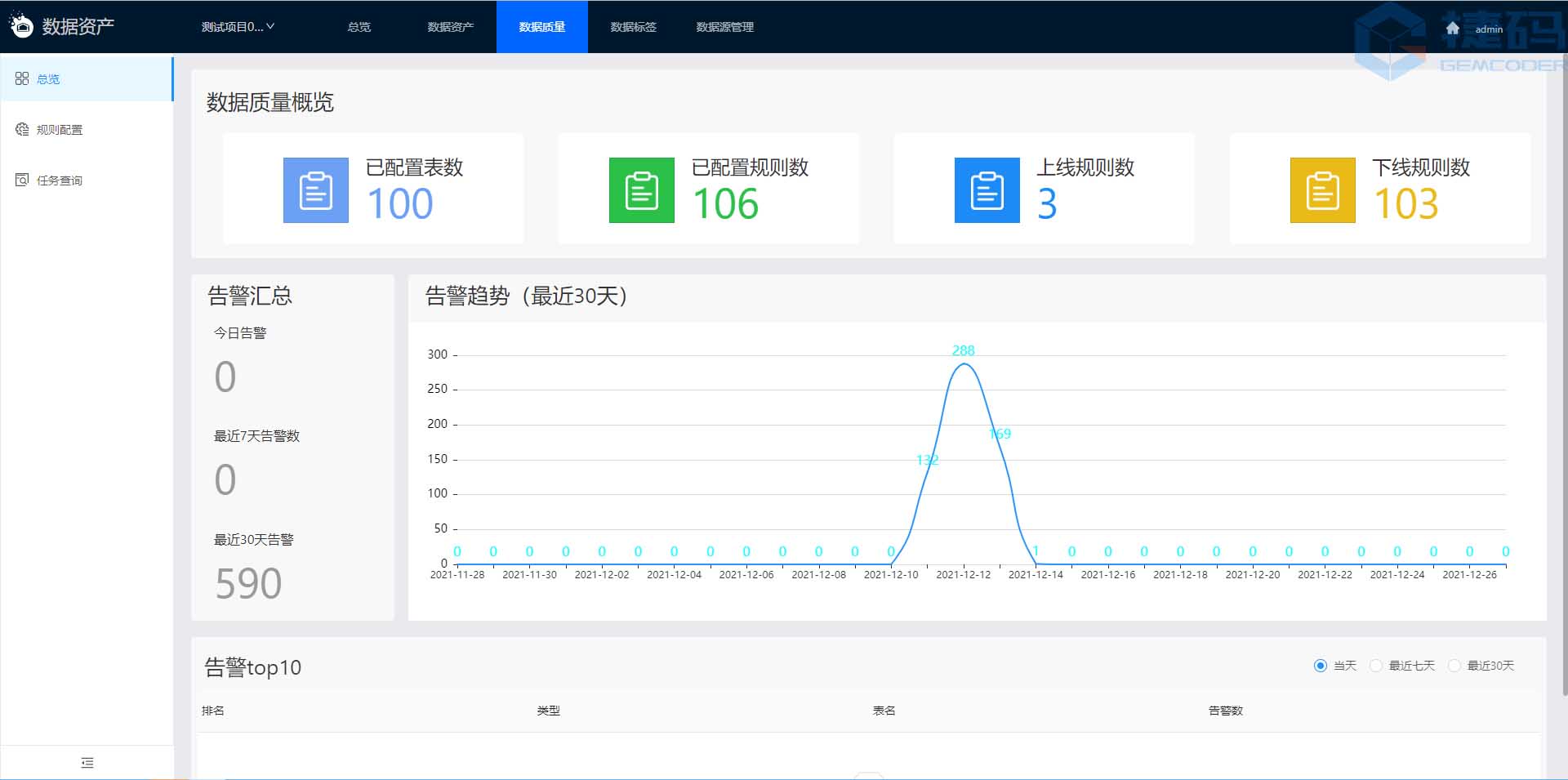This screenshot has width=1568, height=780.
Task: Open the 测试项目0... project dropdown
Action: click(x=238, y=27)
